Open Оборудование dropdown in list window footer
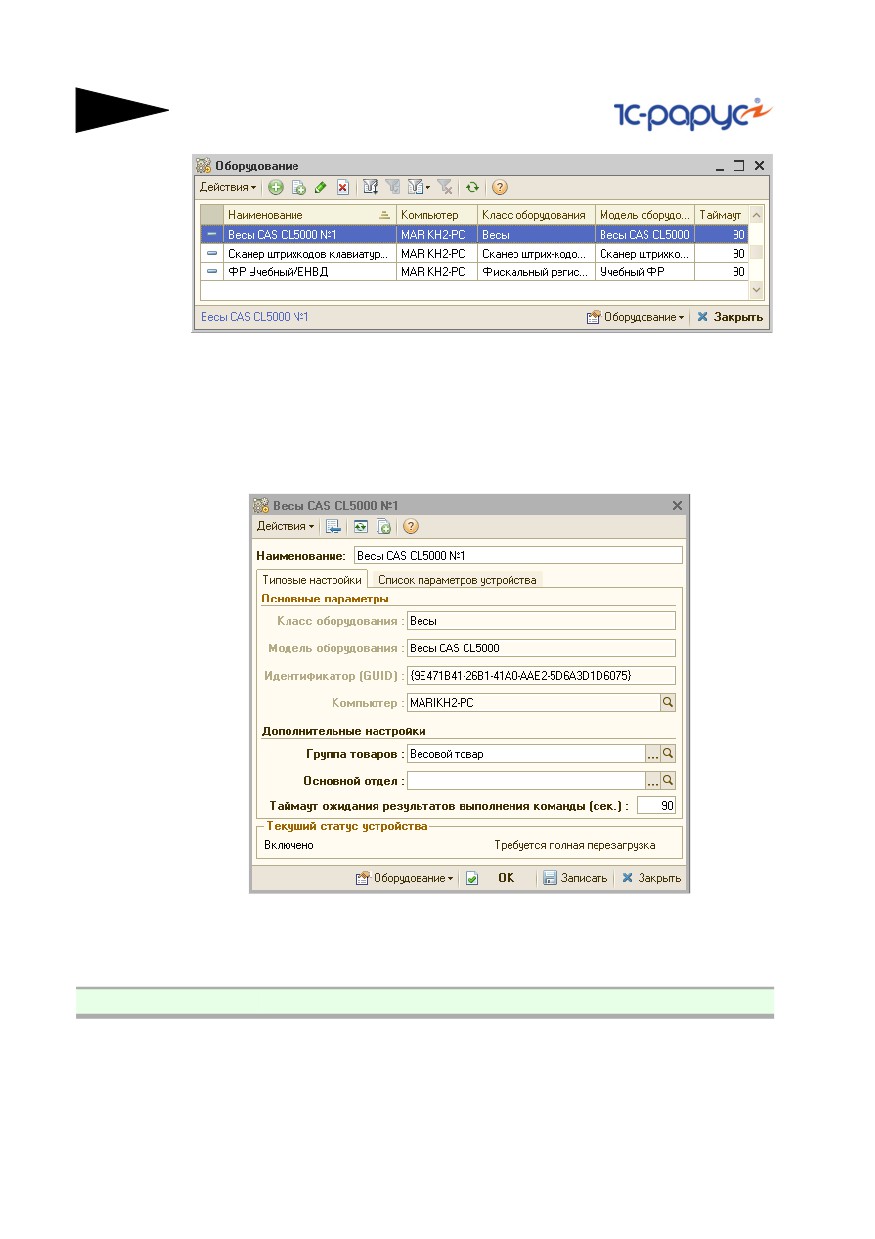This screenshot has width=875, height=1239. pyautogui.click(x=636, y=317)
